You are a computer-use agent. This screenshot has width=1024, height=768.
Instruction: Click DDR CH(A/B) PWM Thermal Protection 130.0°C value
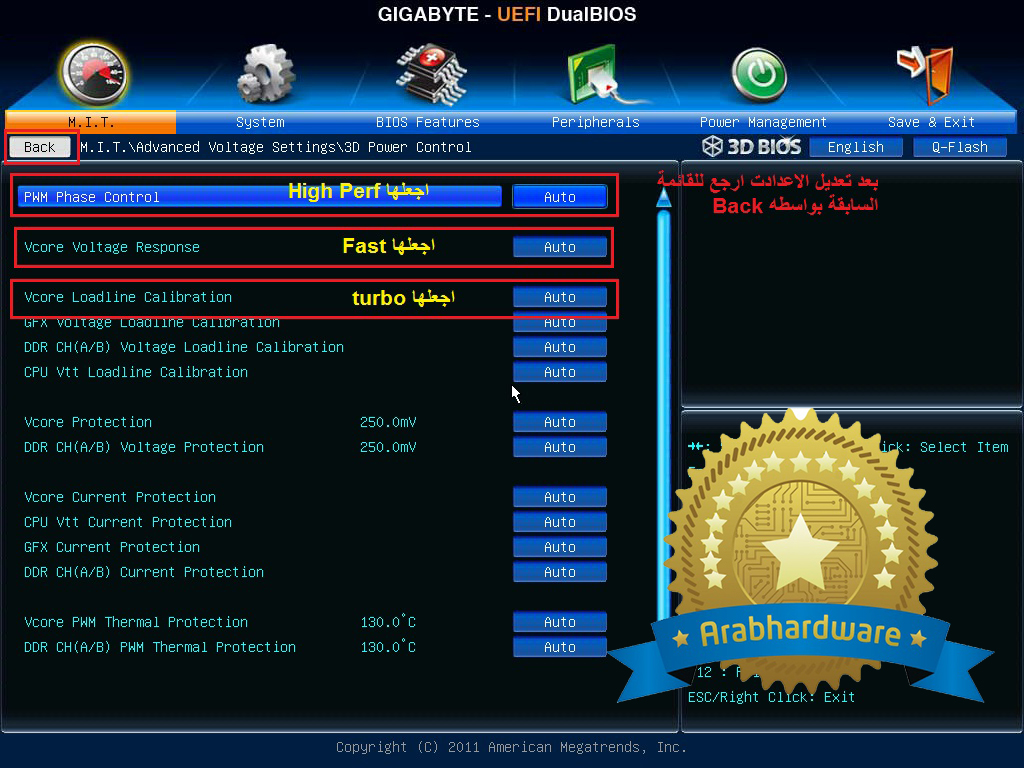[x=388, y=646]
